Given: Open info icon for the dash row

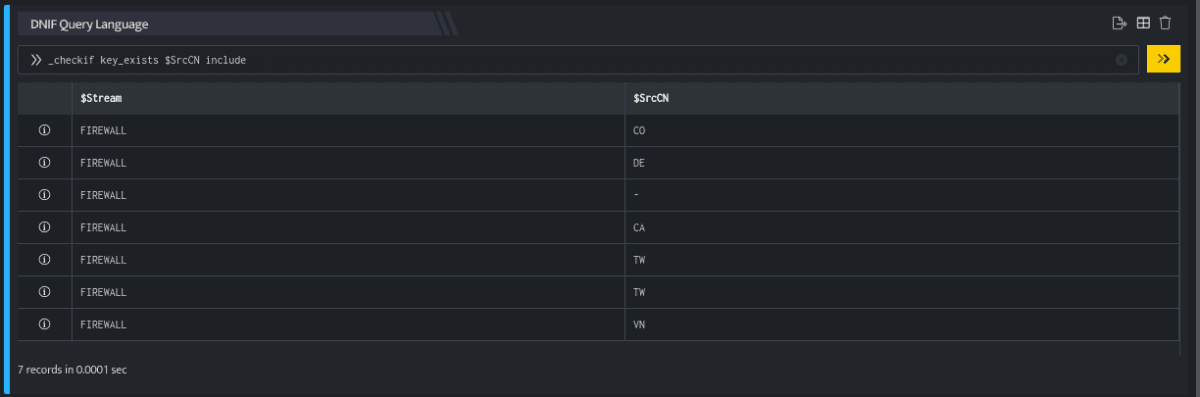Looking at the screenshot, I should (x=44, y=195).
